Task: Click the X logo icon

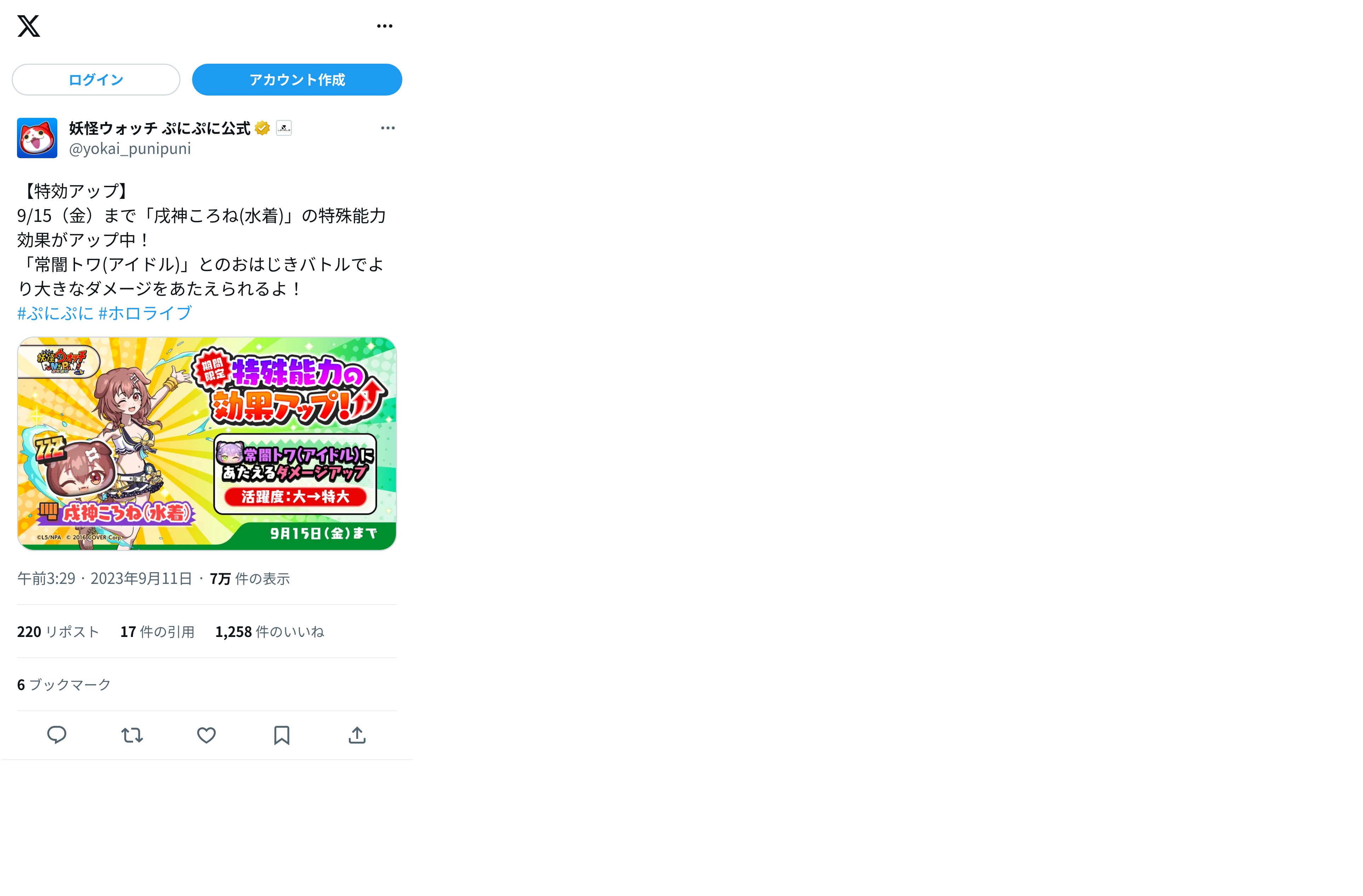Action: [x=29, y=26]
